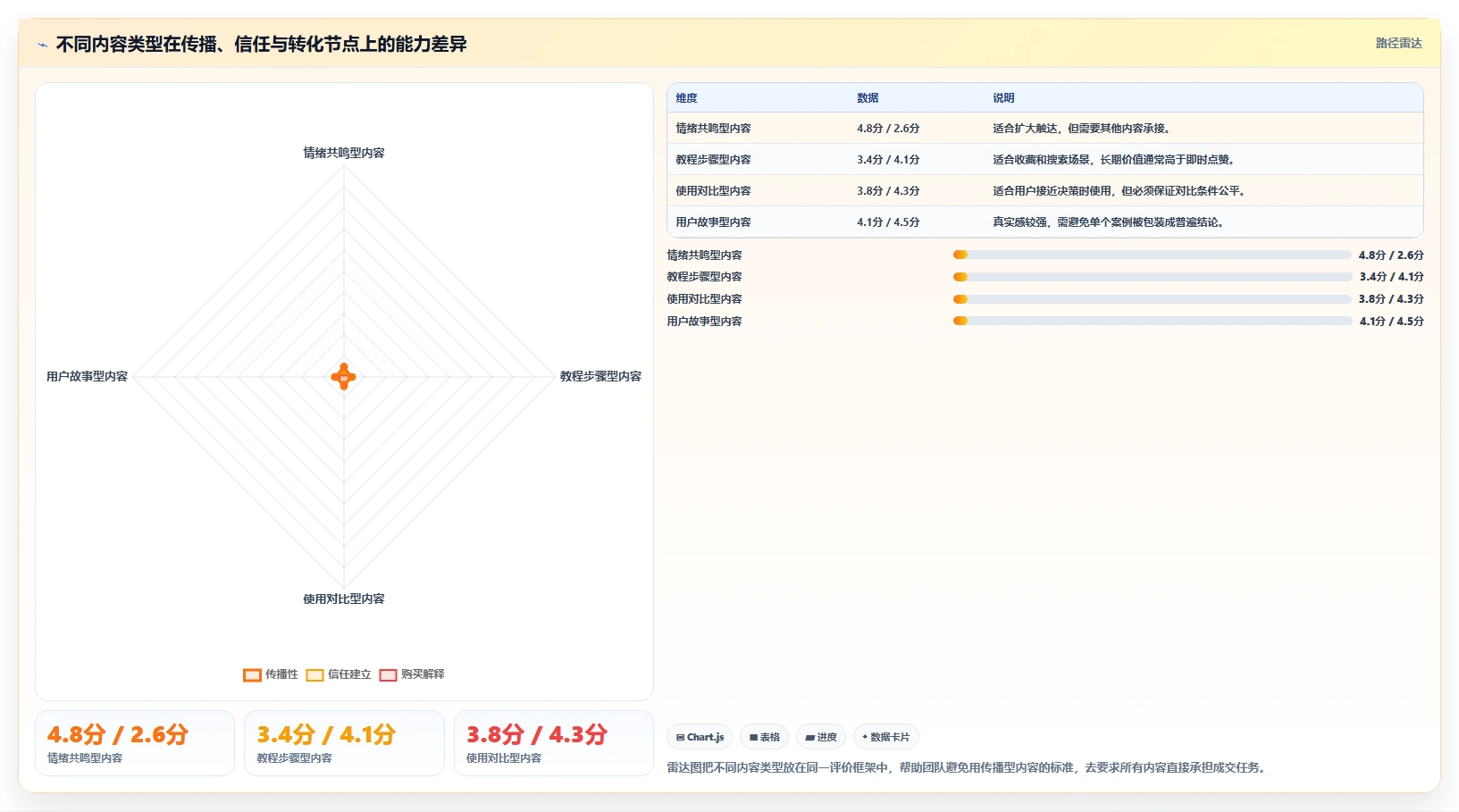Click the table cell 4.8分 / 2.6分
Screen dimensions: 1459x812
888,129
